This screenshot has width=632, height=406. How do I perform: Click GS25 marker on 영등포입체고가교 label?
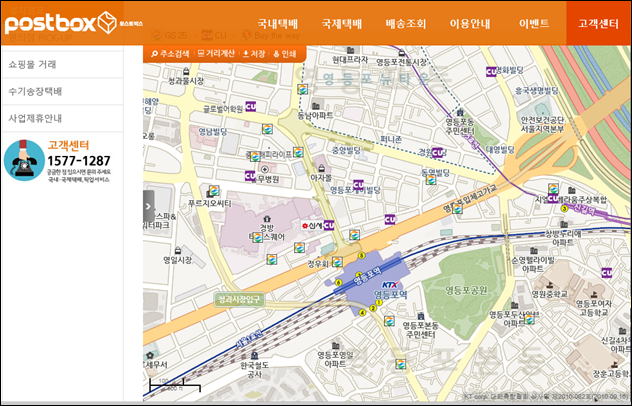[457, 208]
